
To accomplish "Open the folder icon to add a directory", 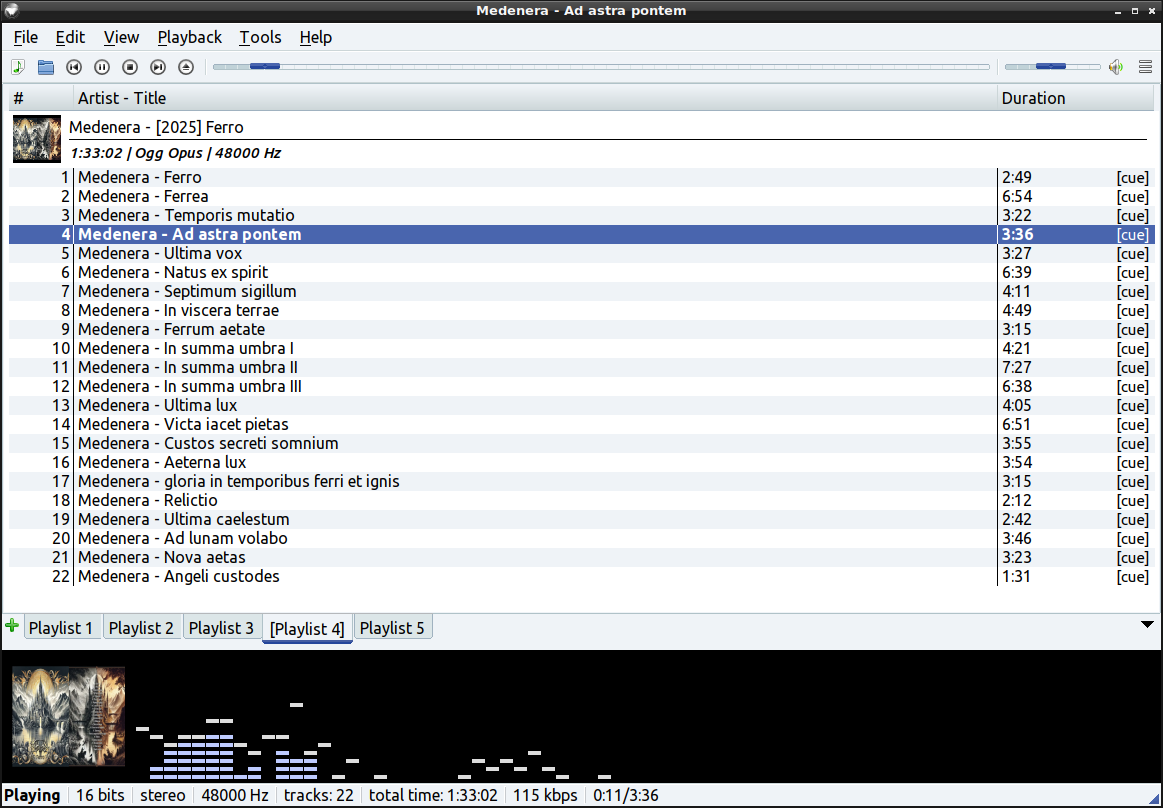I will (x=46, y=67).
